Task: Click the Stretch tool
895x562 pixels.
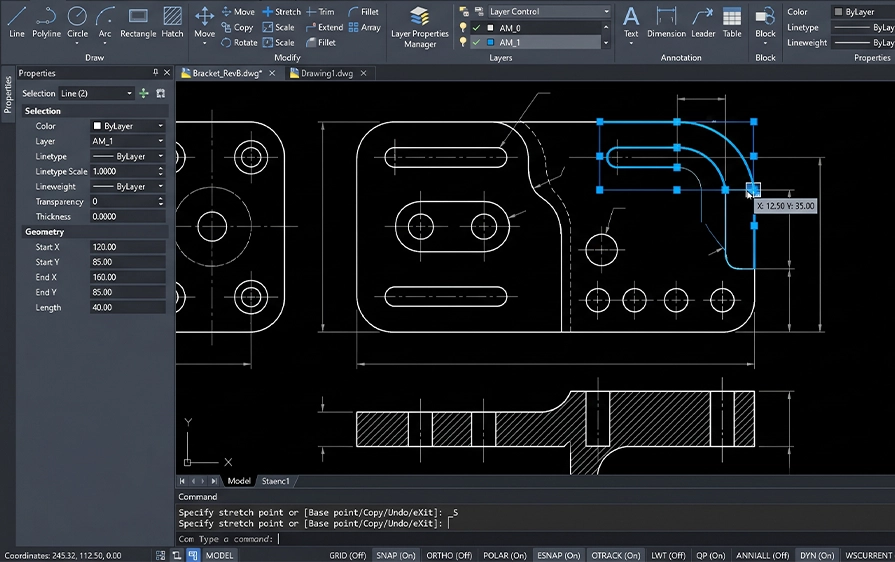Action: point(281,11)
